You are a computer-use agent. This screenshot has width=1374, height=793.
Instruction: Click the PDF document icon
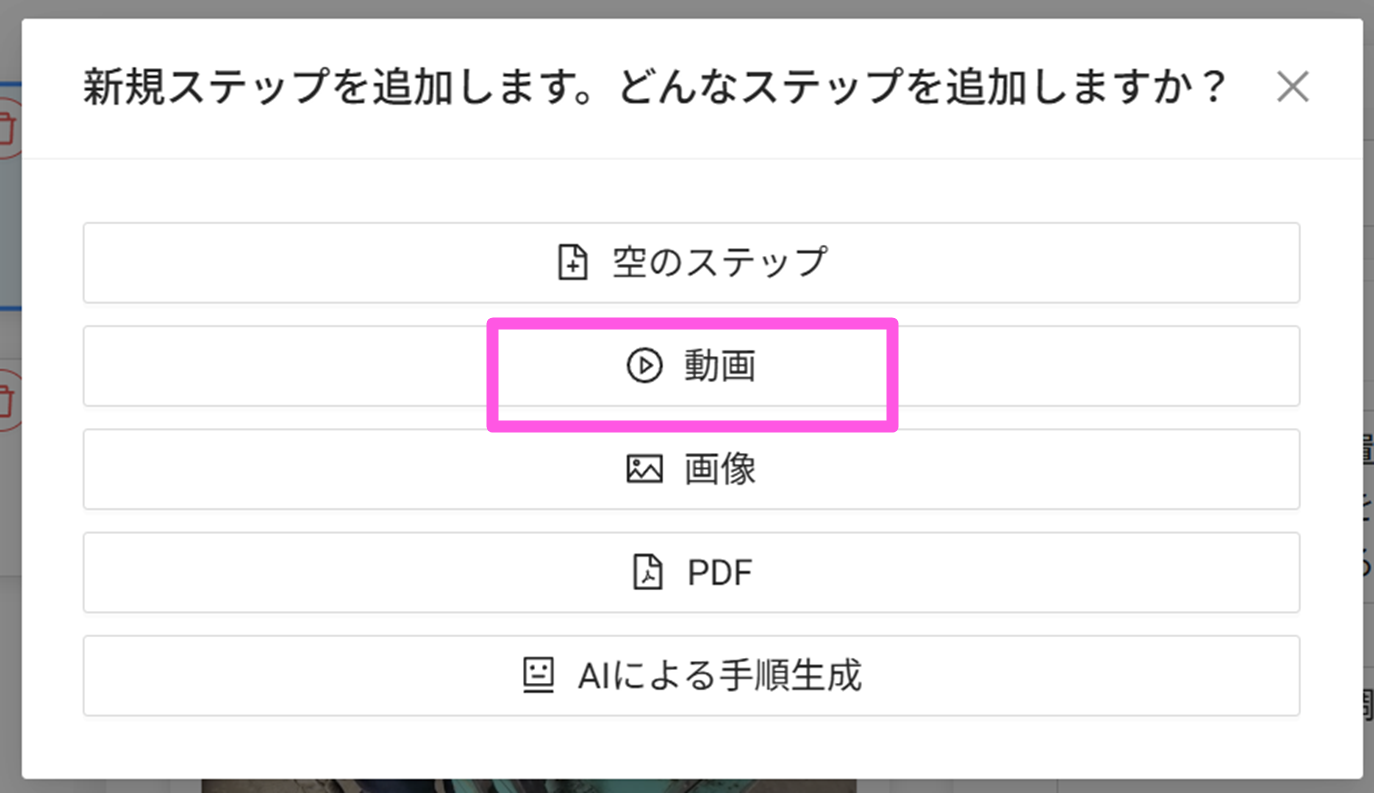[648, 572]
